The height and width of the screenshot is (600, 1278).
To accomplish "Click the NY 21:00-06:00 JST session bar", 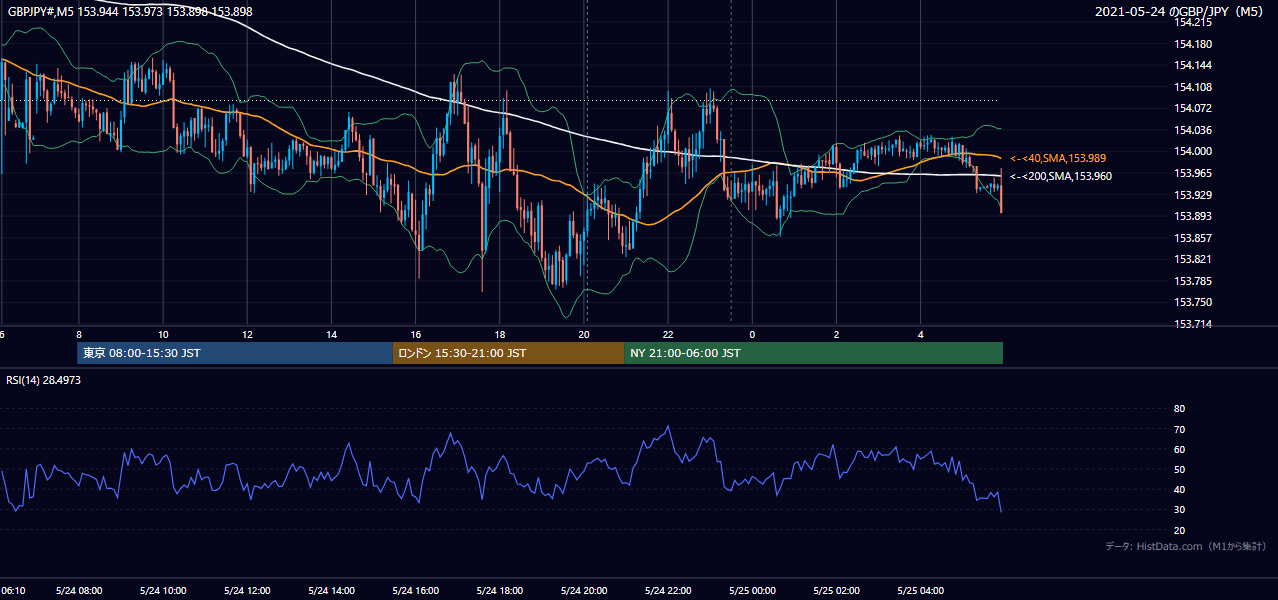I will click(x=814, y=353).
